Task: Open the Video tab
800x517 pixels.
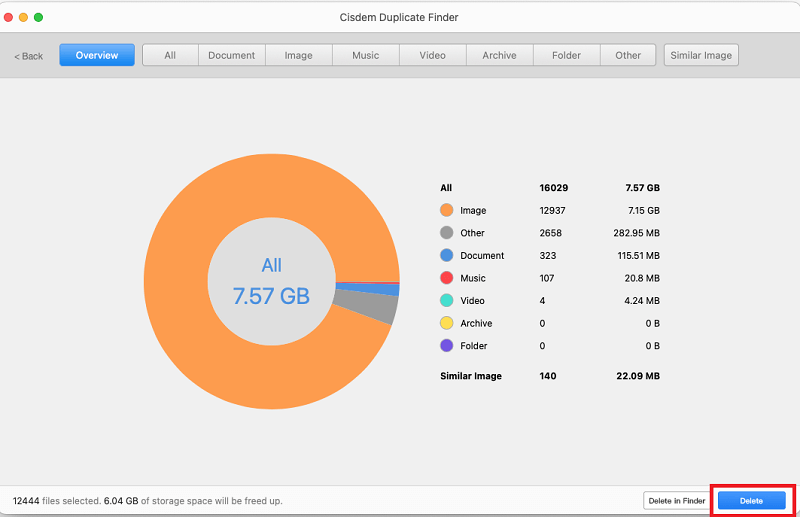Action: [432, 55]
